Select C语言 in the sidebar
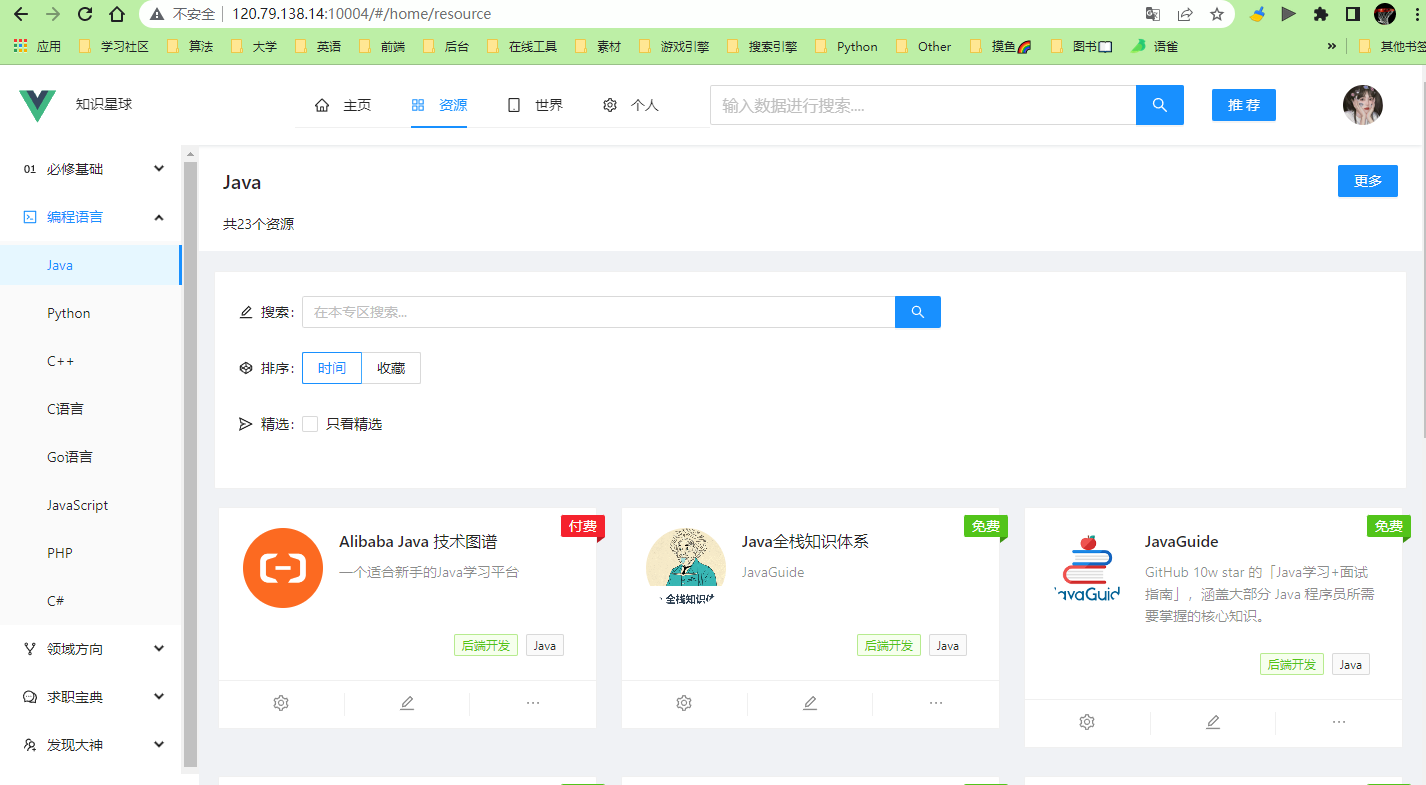Image resolution: width=1426 pixels, height=785 pixels. click(x=91, y=409)
